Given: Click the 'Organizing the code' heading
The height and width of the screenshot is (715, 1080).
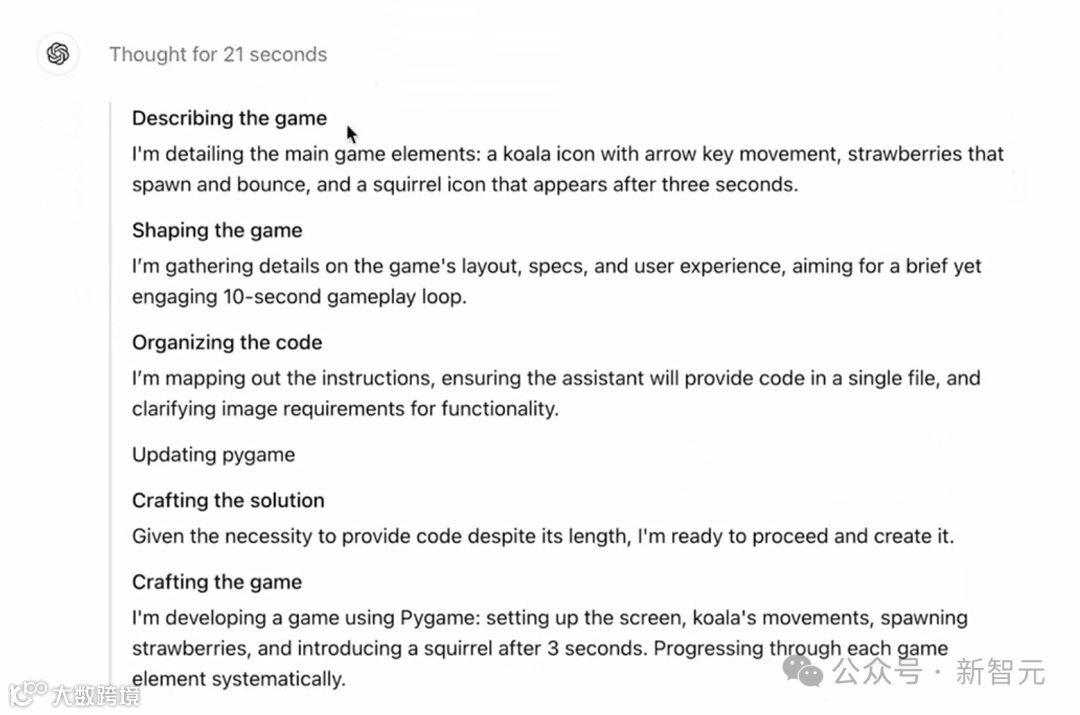Looking at the screenshot, I should click(x=227, y=342).
